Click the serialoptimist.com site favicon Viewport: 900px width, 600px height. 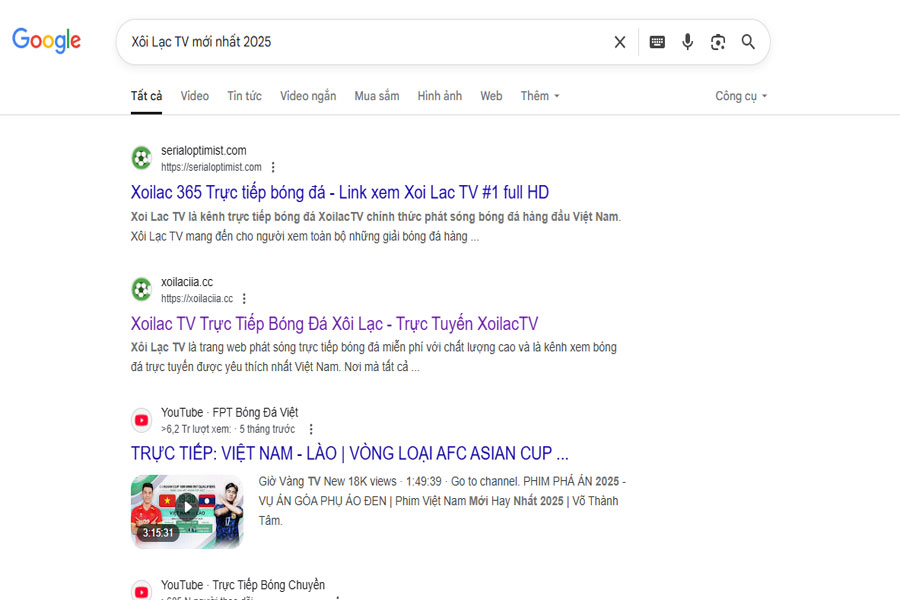(x=142, y=158)
